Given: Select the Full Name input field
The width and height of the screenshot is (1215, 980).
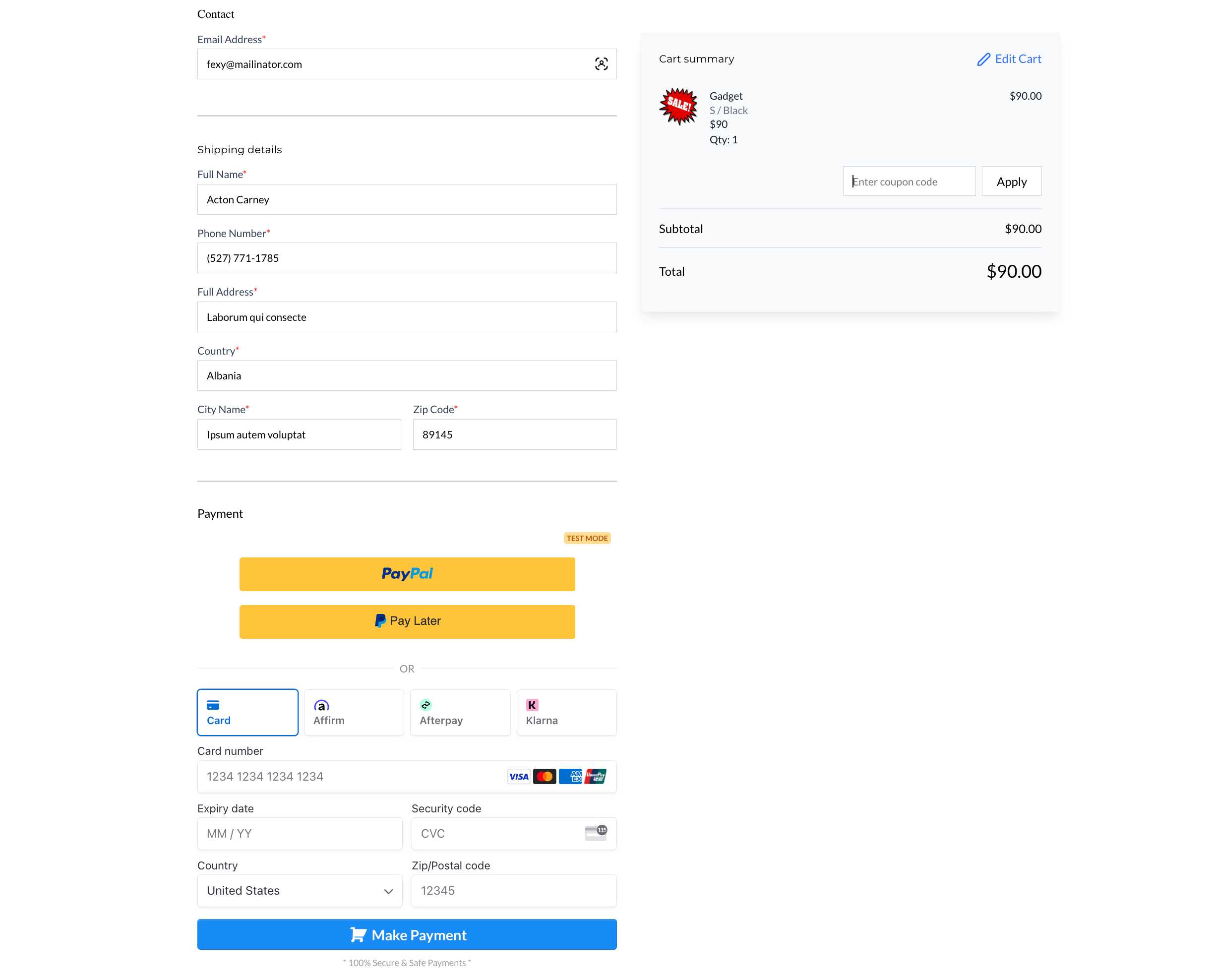Looking at the screenshot, I should (x=407, y=199).
